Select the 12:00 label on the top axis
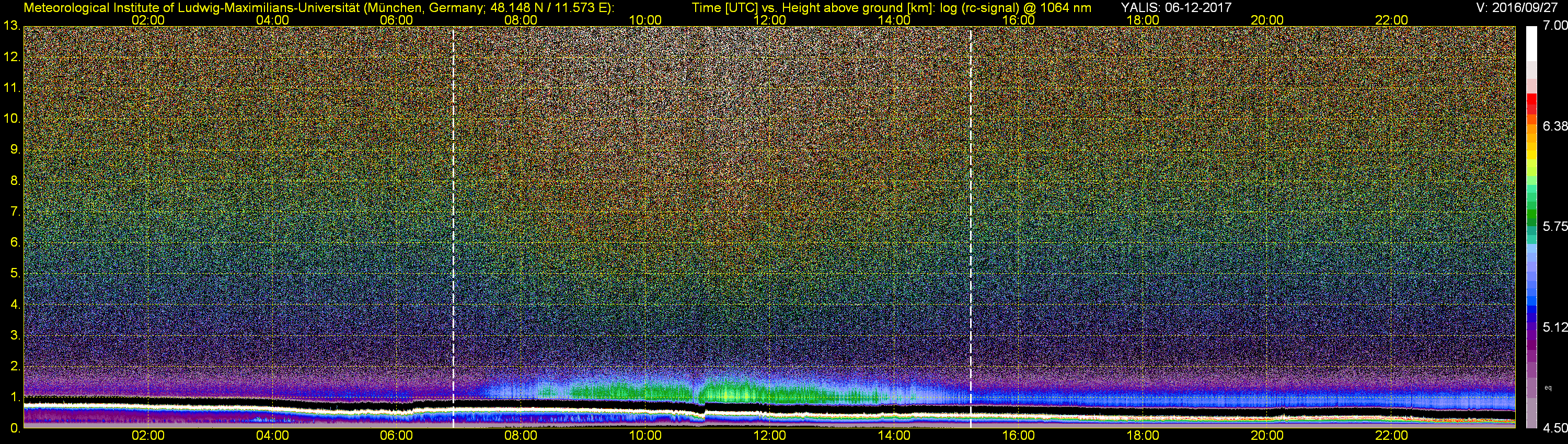 769,20
